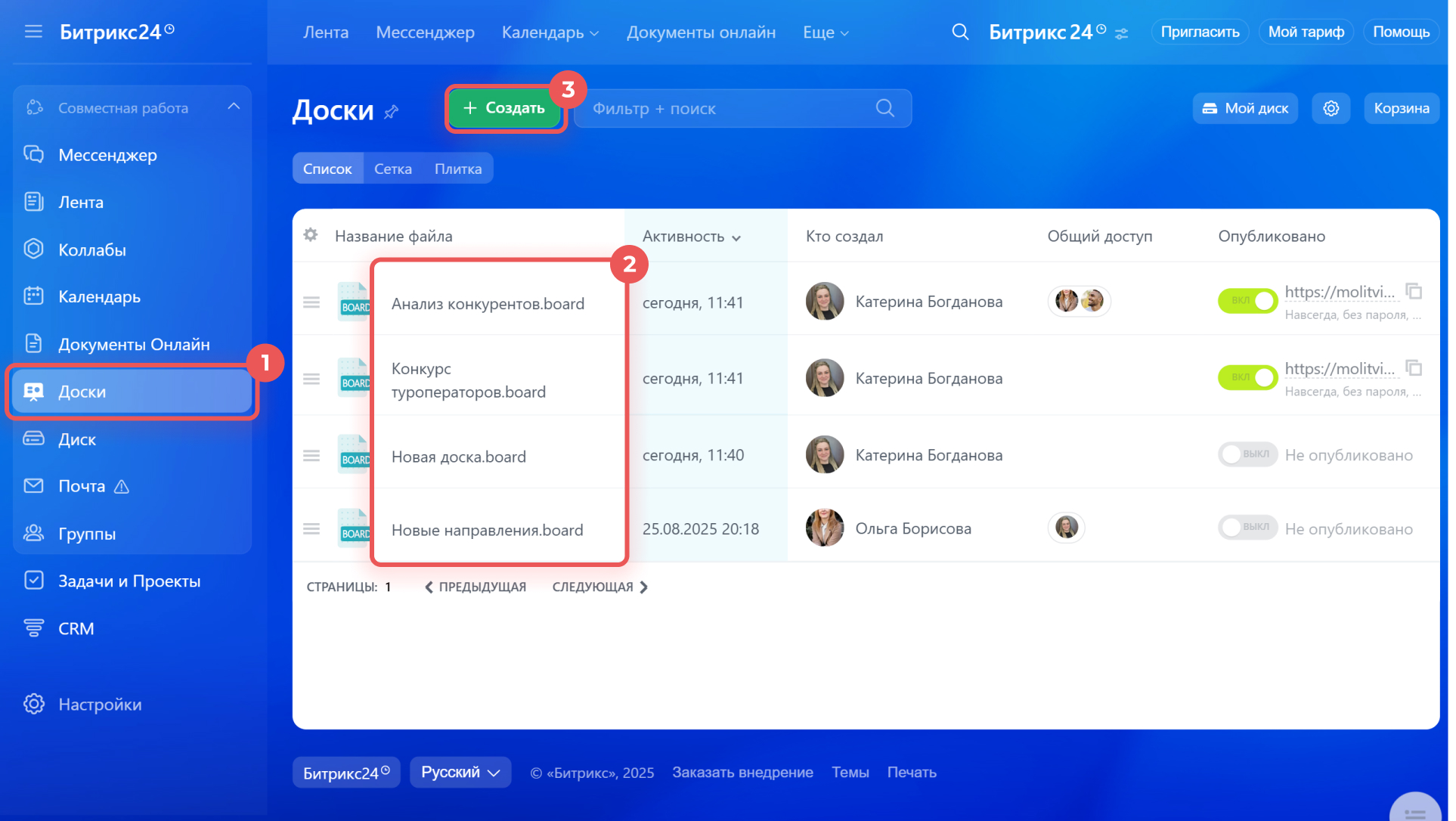Screen dimensions: 1456x821
Task: Open the Коллабы sidebar icon
Action: [34, 249]
